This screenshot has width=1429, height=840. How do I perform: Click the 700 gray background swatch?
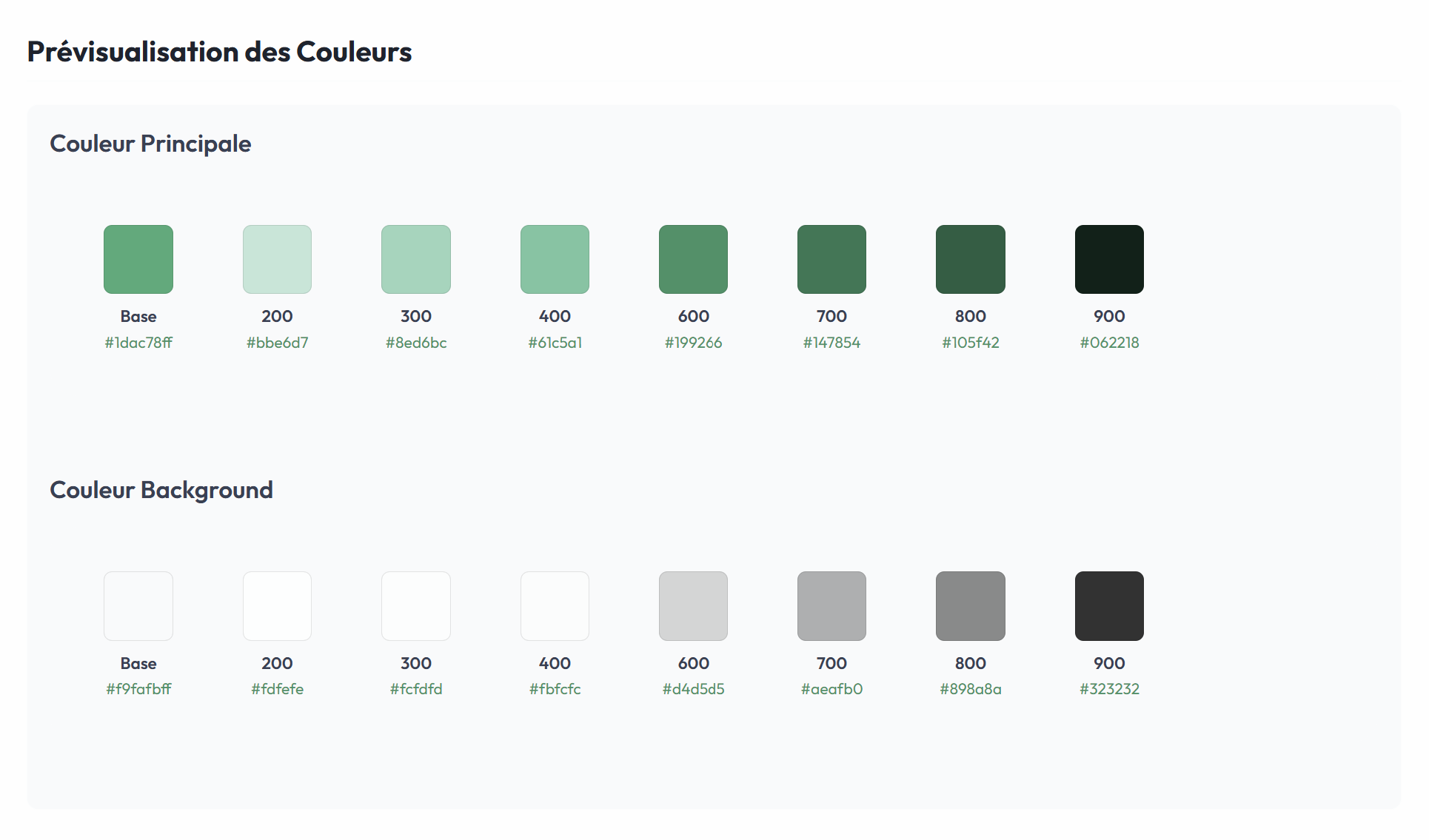click(831, 605)
